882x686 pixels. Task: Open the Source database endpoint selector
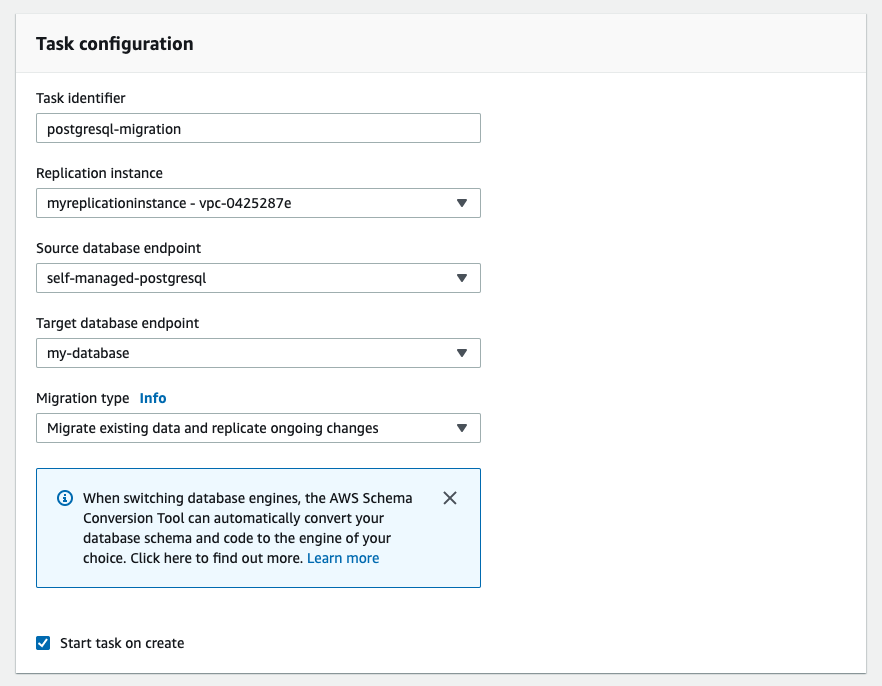pos(258,277)
